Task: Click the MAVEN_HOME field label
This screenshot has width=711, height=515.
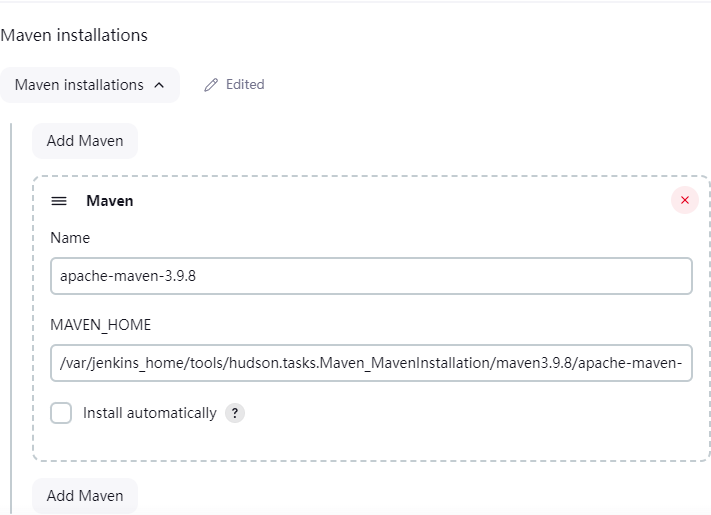Action: click(101, 326)
